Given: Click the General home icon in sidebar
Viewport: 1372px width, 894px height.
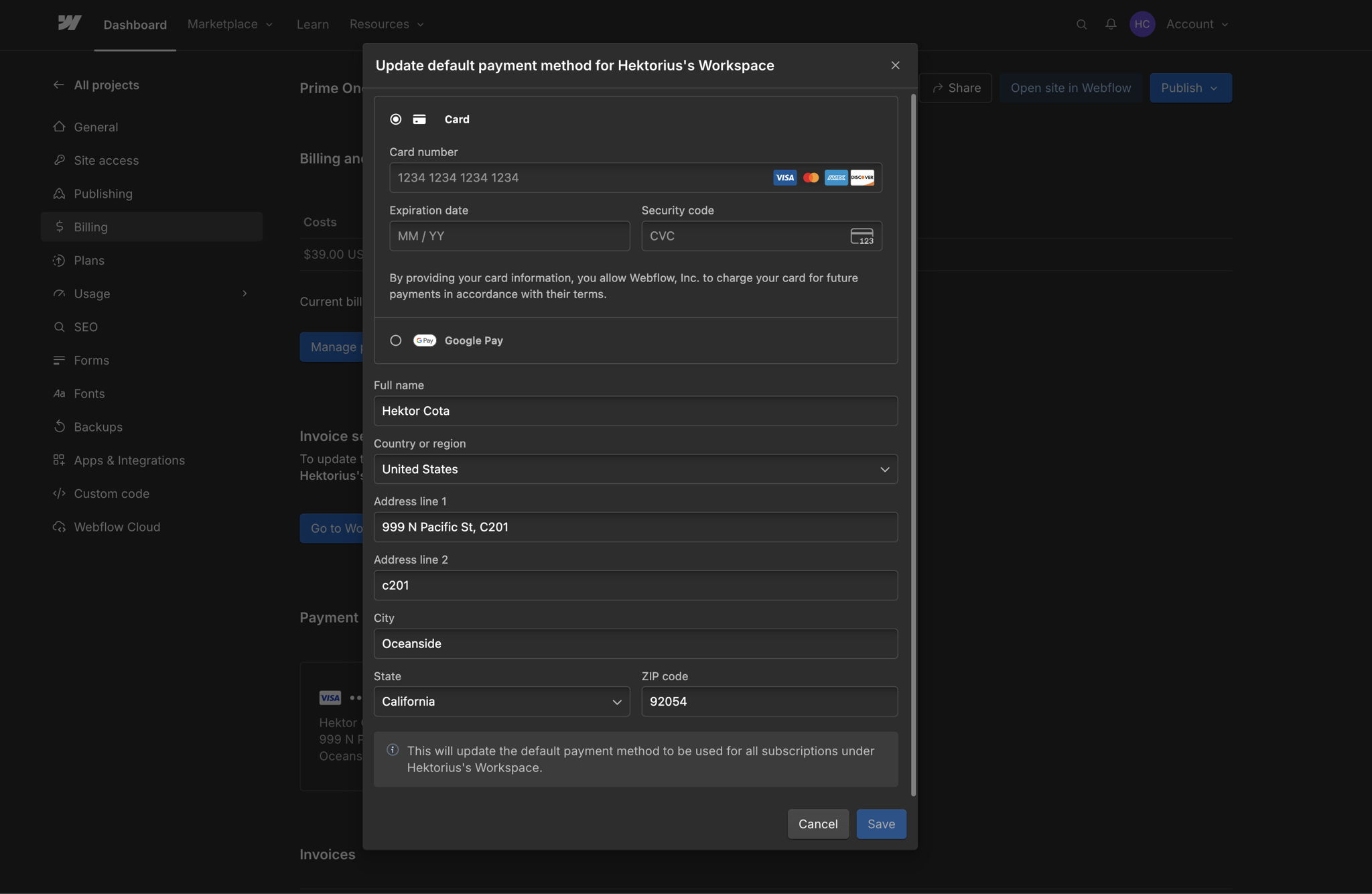Looking at the screenshot, I should (59, 127).
